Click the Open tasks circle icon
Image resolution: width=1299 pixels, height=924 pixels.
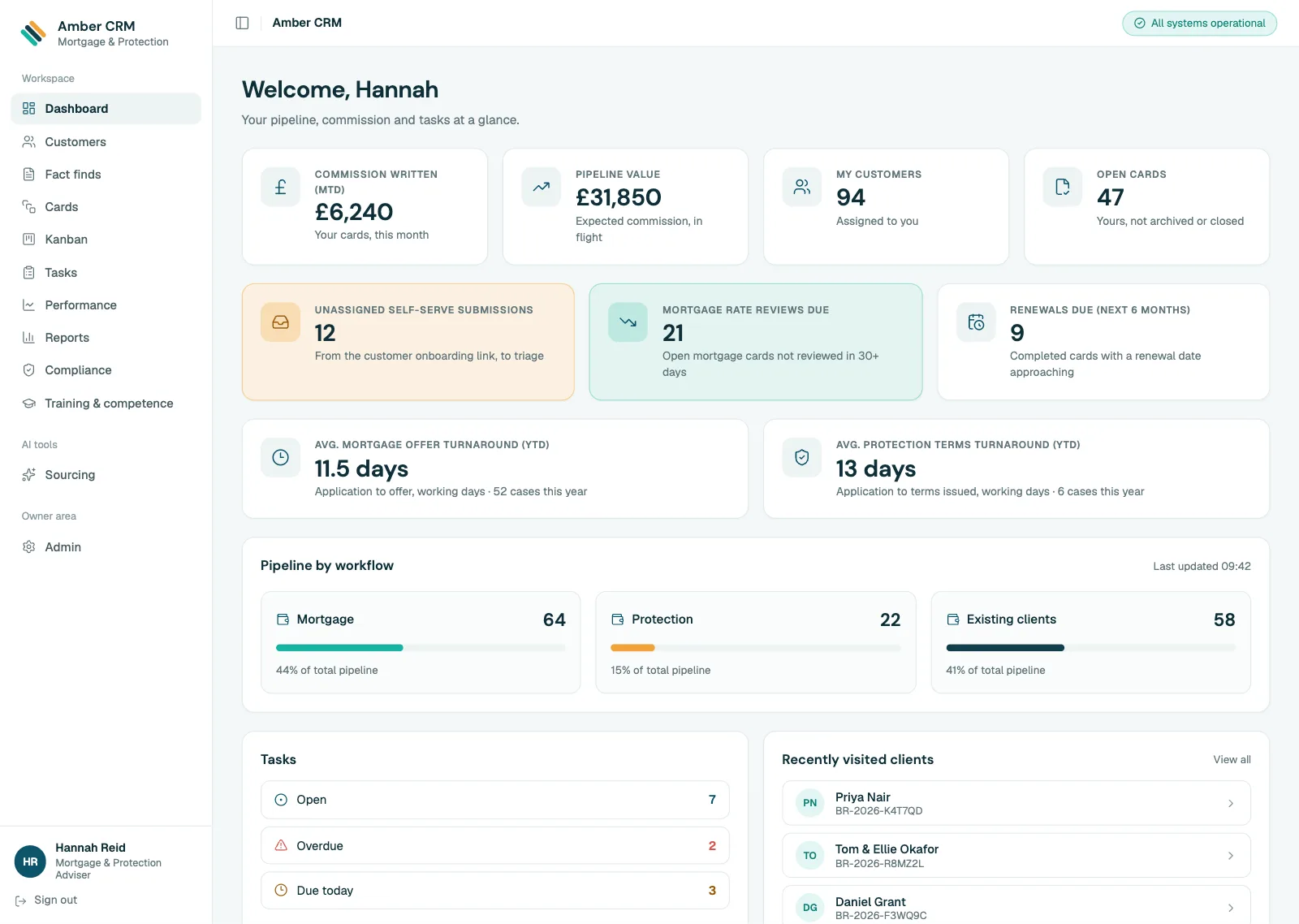(x=281, y=800)
